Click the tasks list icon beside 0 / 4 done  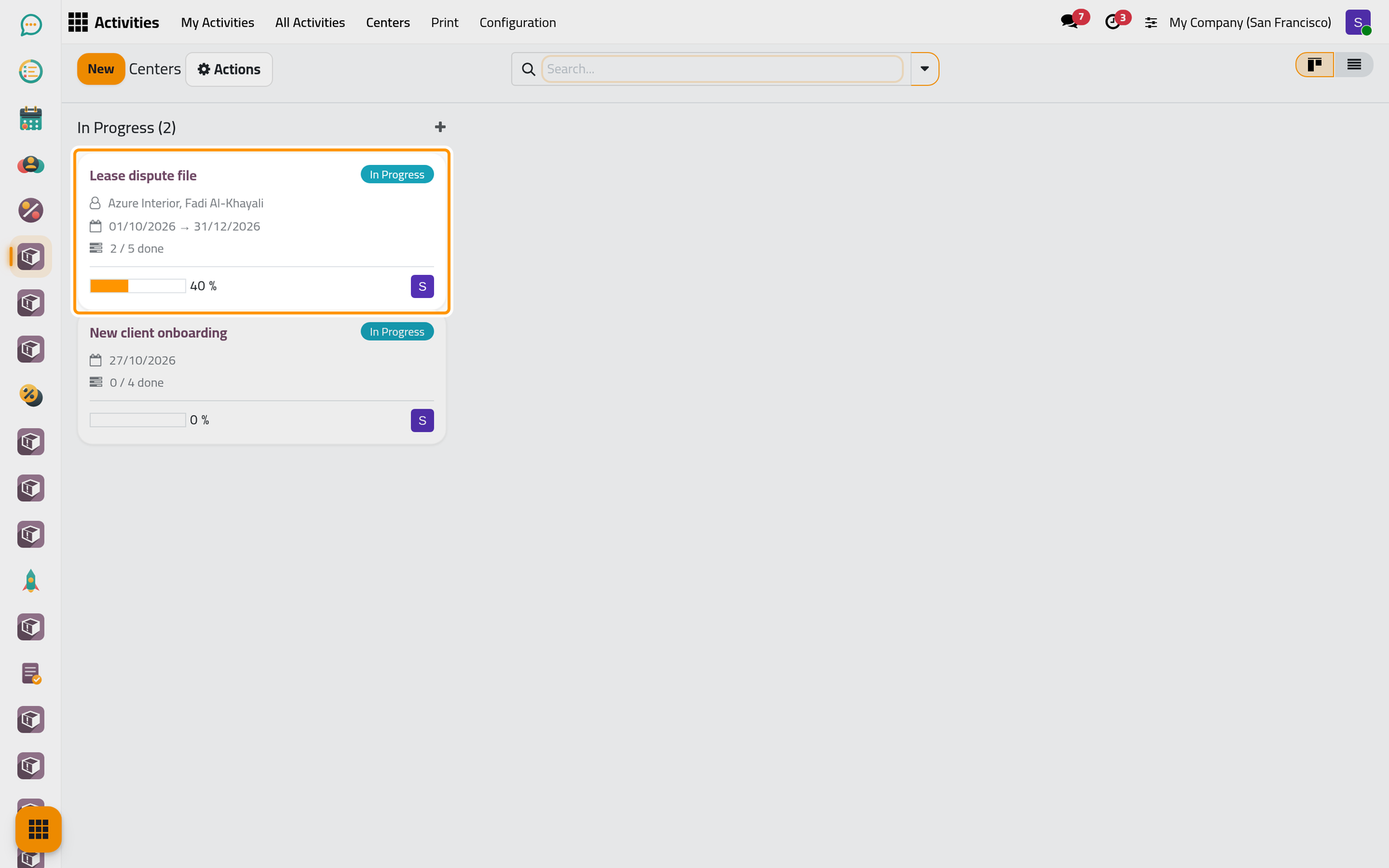coord(95,382)
